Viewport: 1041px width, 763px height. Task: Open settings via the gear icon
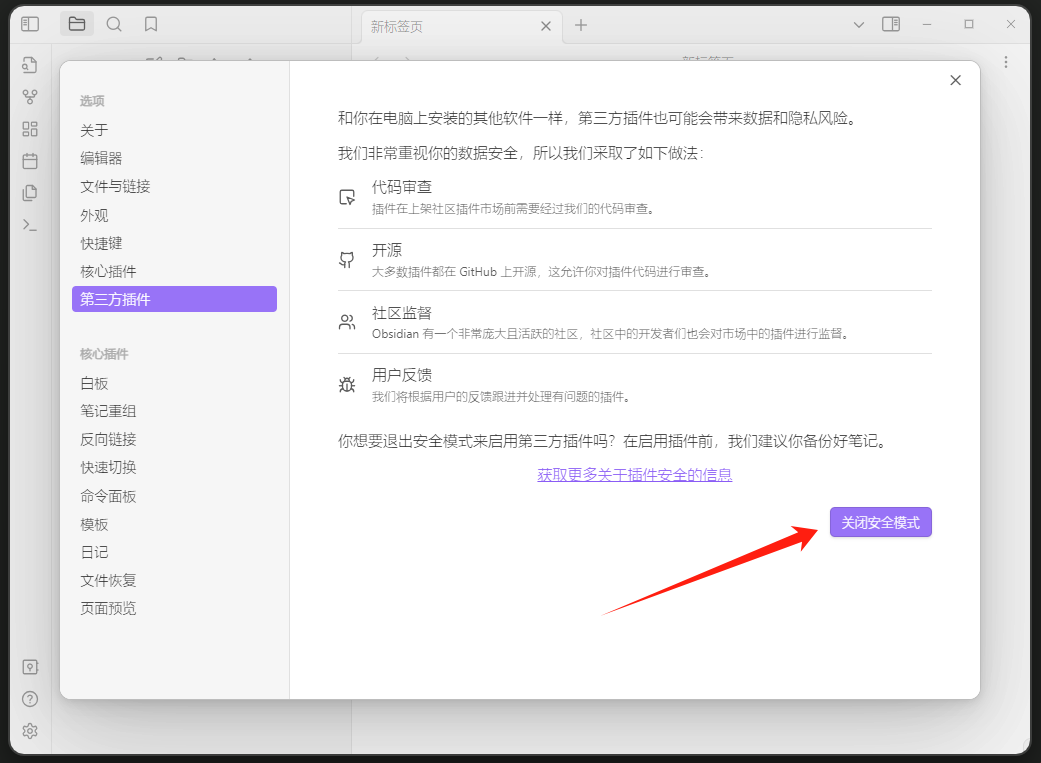[x=29, y=731]
